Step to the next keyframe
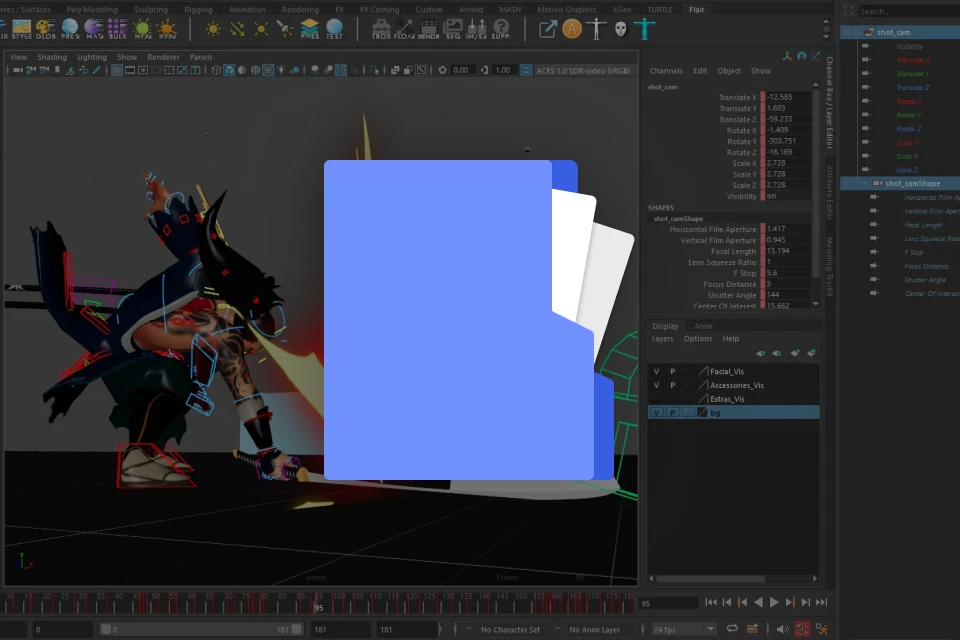 (790, 602)
